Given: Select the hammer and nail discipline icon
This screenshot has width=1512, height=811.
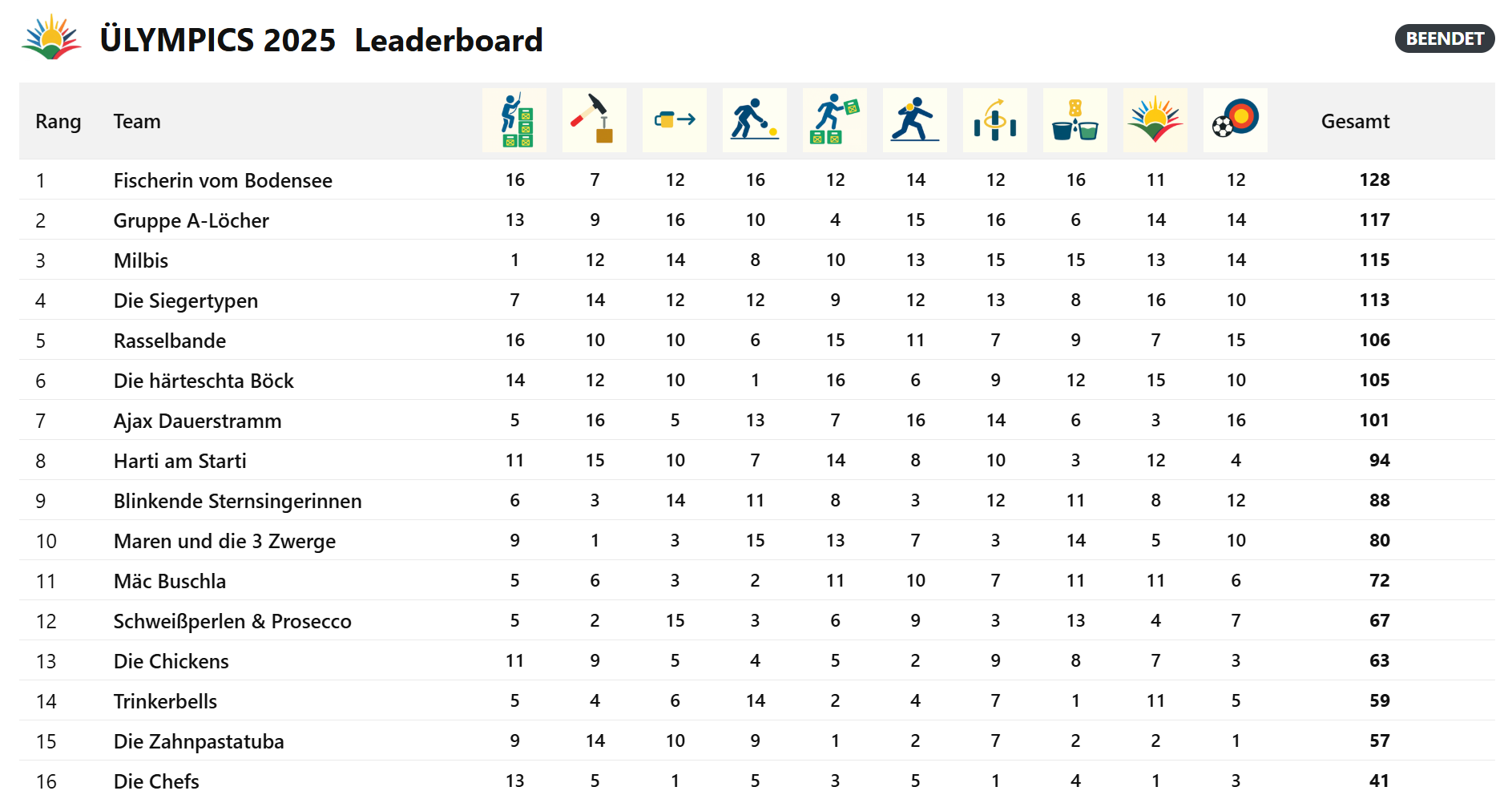Looking at the screenshot, I should [x=595, y=120].
